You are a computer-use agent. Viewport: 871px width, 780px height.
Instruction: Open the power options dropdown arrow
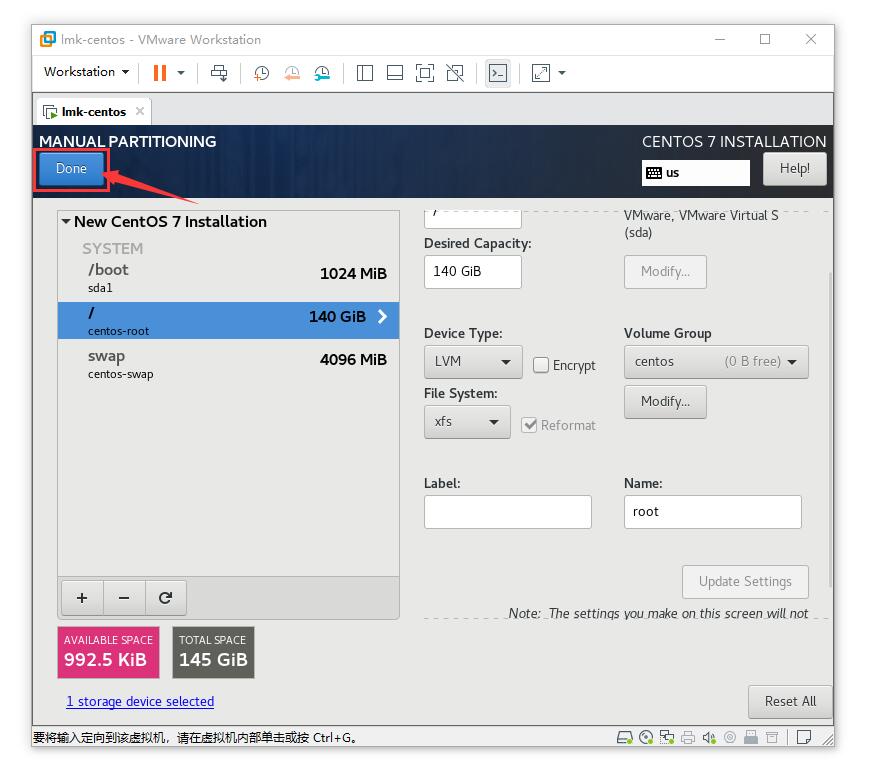pos(181,73)
